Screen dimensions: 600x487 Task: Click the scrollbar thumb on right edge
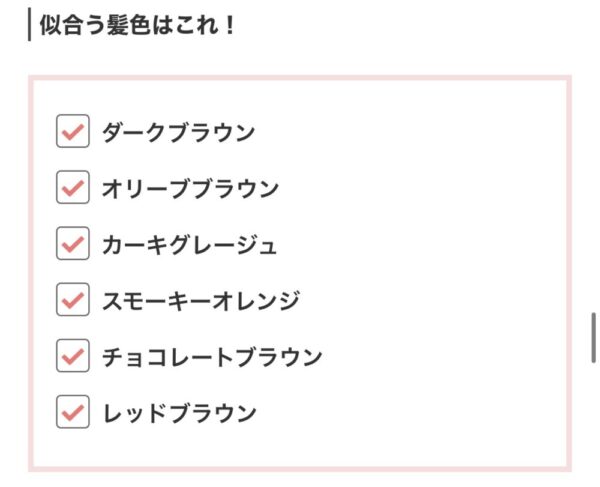pyautogui.click(x=593, y=337)
